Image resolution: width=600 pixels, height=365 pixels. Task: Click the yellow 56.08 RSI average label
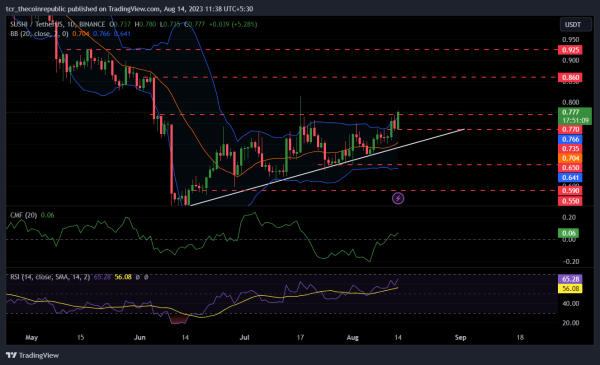[x=570, y=288]
